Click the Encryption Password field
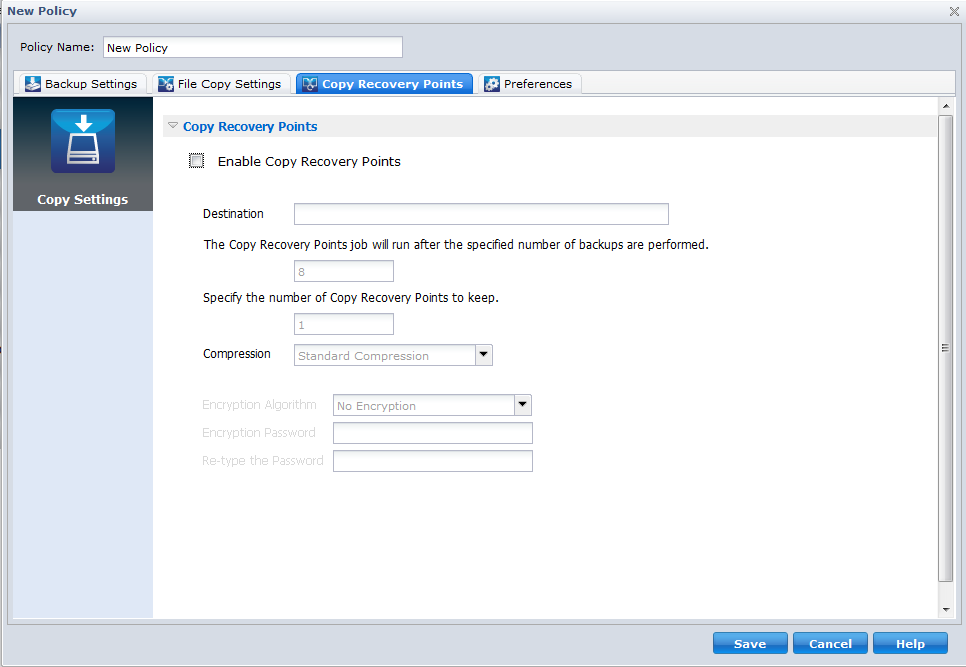The height and width of the screenshot is (667, 966). pyautogui.click(x=432, y=433)
